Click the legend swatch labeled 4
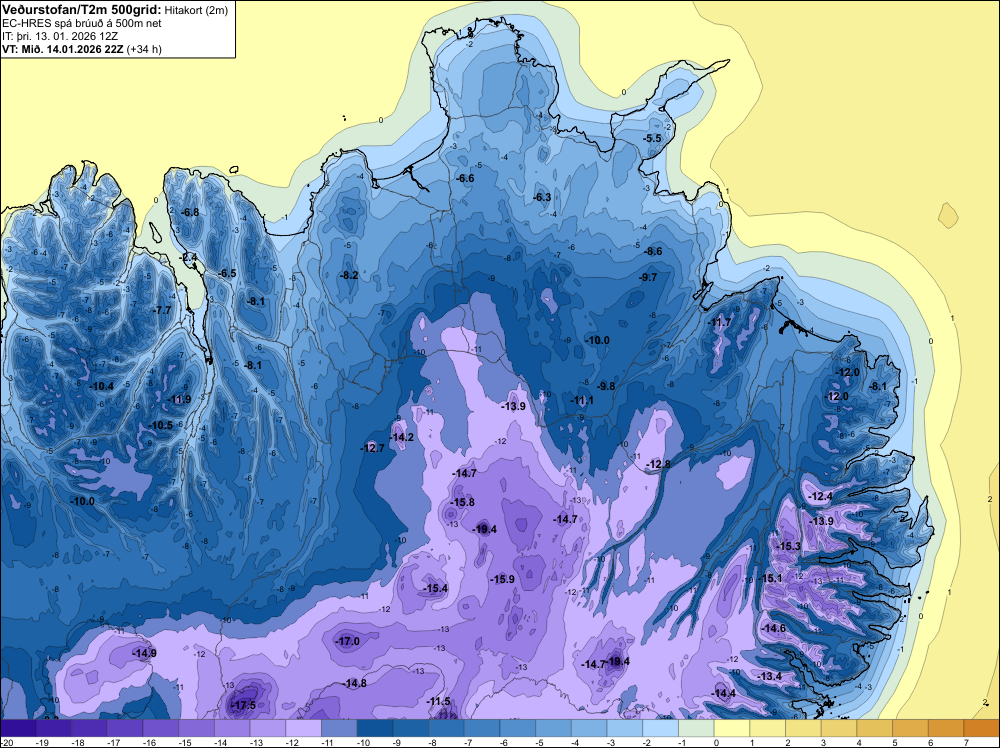Image resolution: width=1000 pixels, height=748 pixels. click(x=875, y=728)
